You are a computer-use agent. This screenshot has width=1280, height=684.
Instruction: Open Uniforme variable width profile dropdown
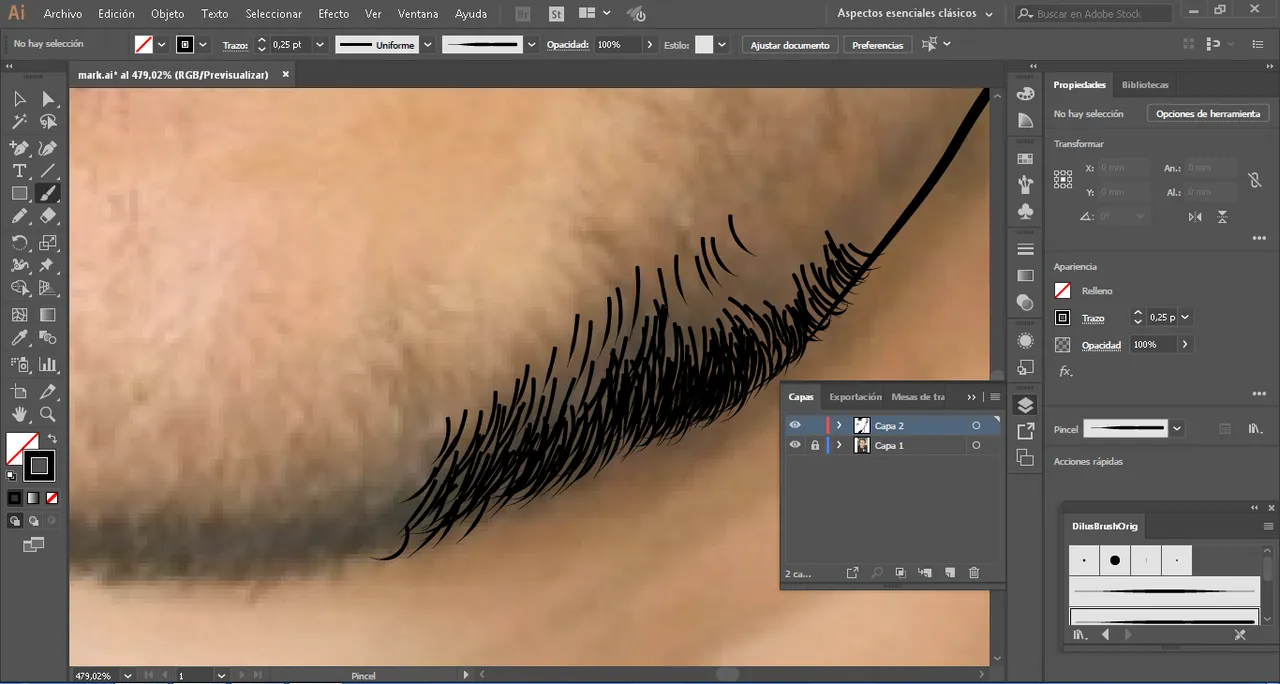coord(427,45)
